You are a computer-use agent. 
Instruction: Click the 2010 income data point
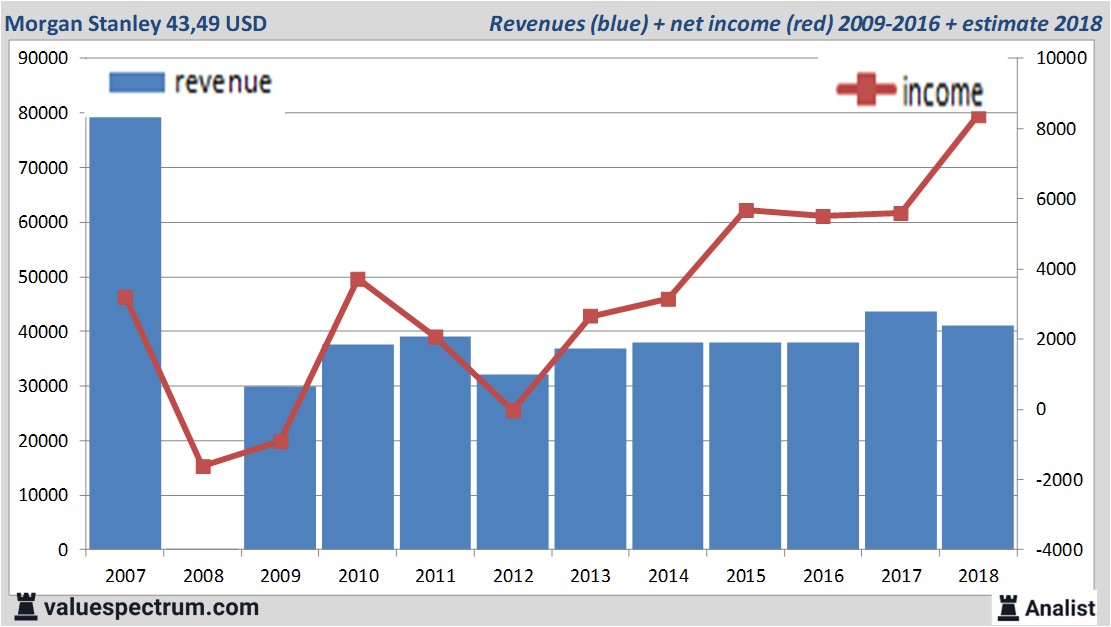[x=358, y=279]
